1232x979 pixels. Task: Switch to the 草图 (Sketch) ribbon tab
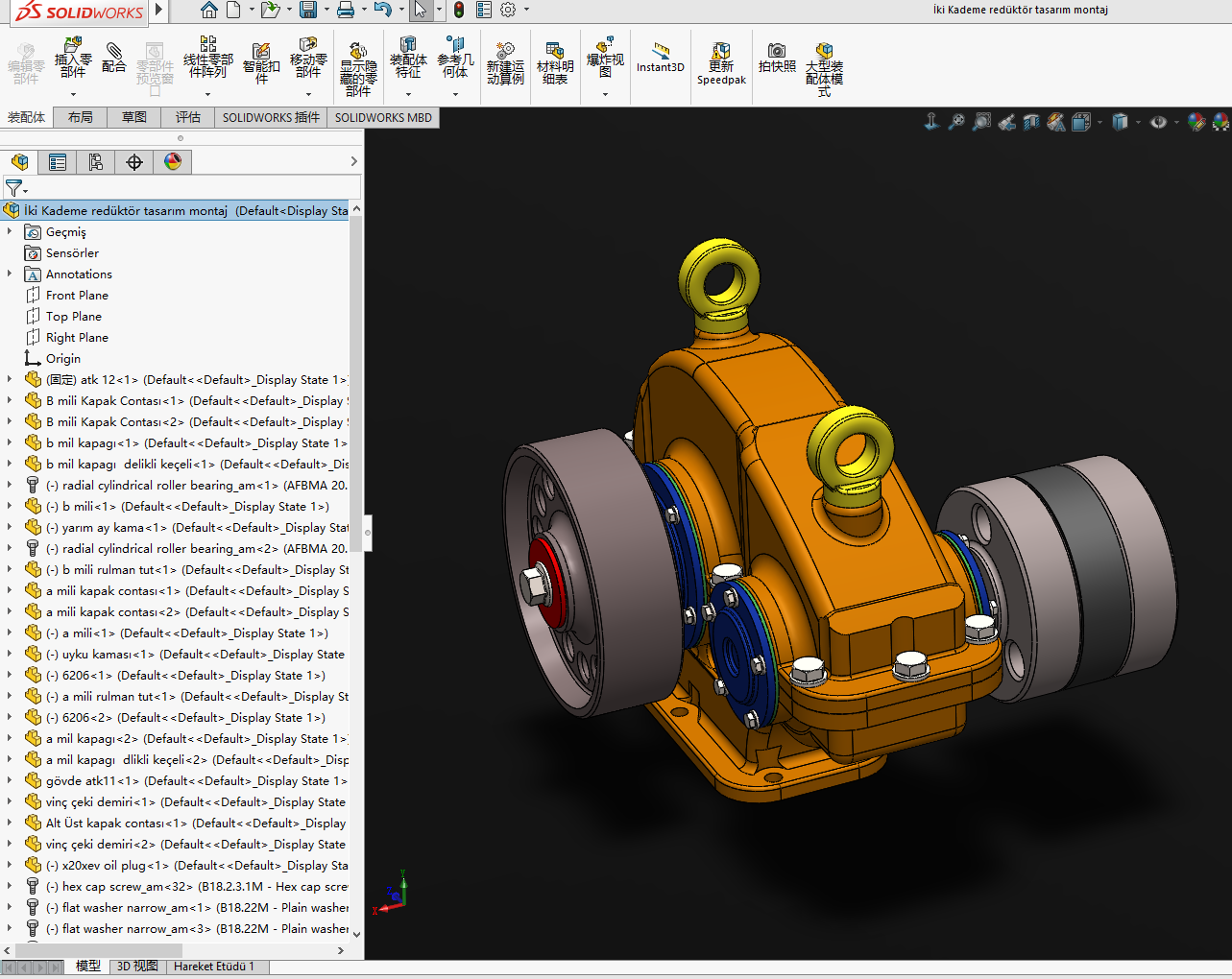[x=134, y=117]
